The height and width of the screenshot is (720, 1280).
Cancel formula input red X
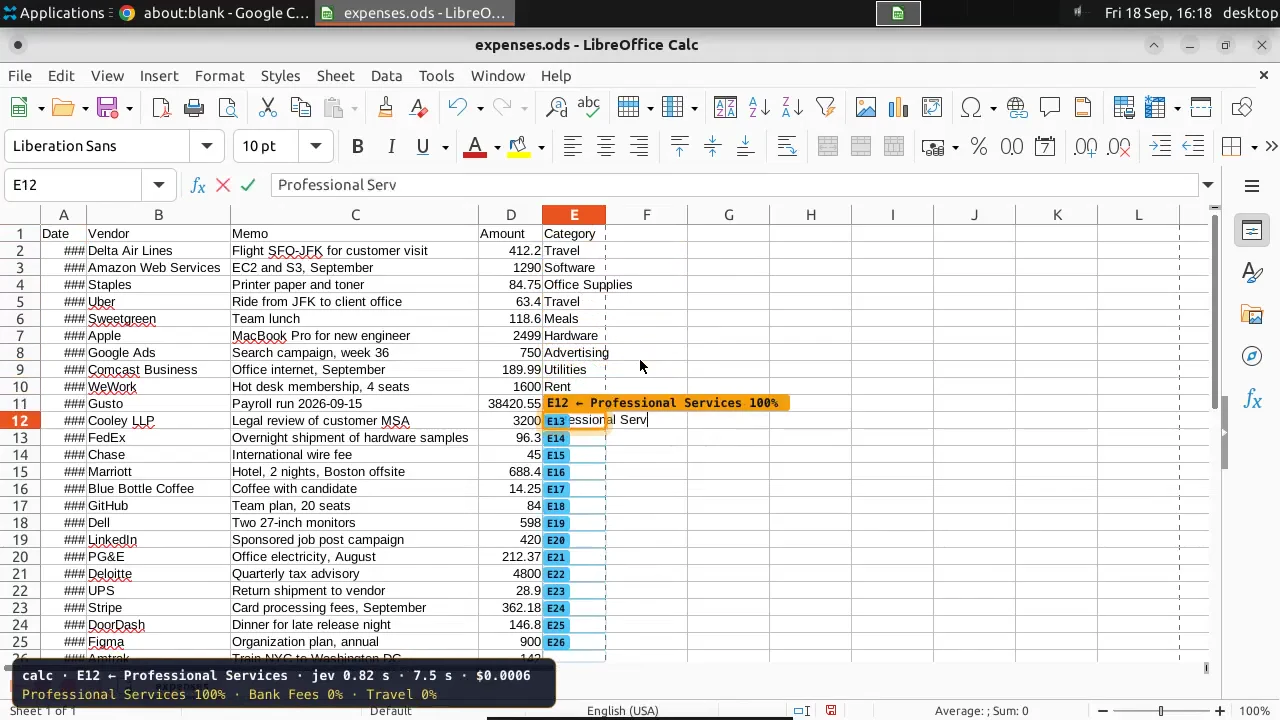click(223, 185)
